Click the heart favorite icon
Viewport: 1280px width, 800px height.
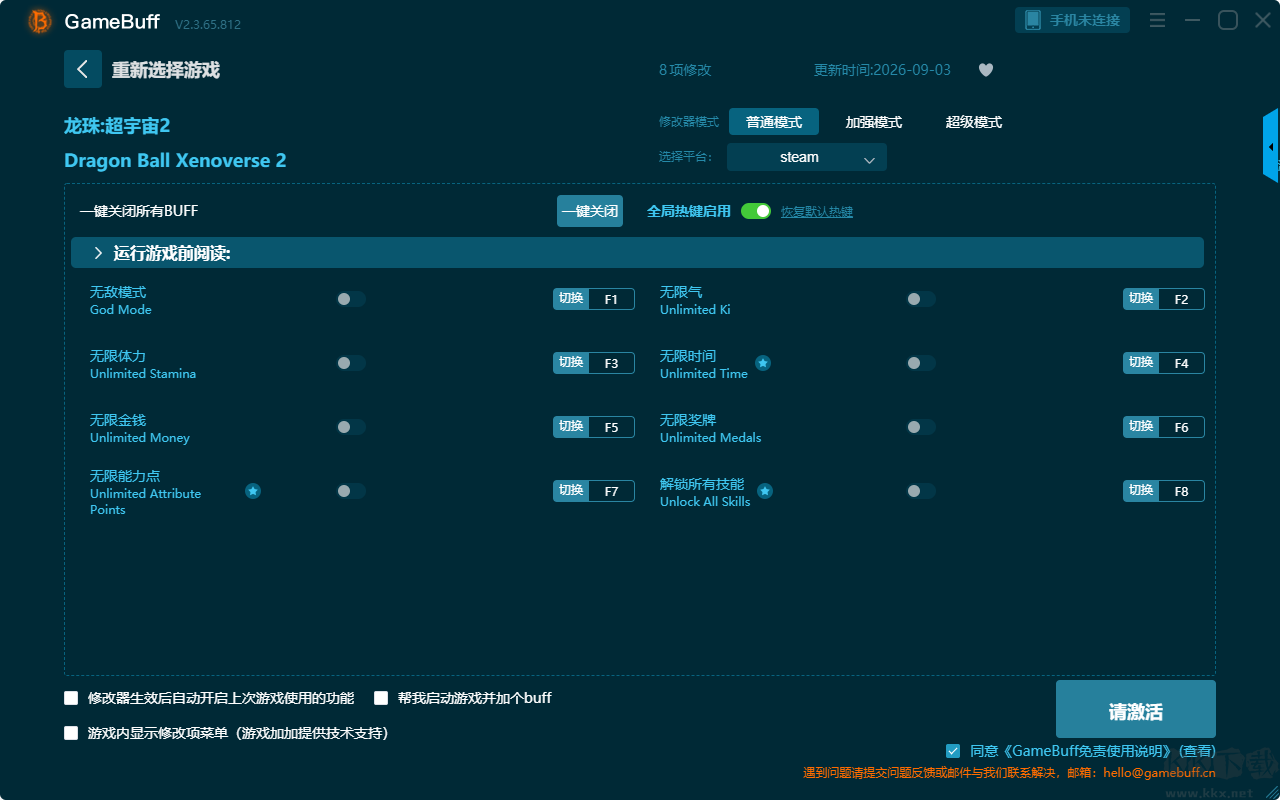click(986, 70)
